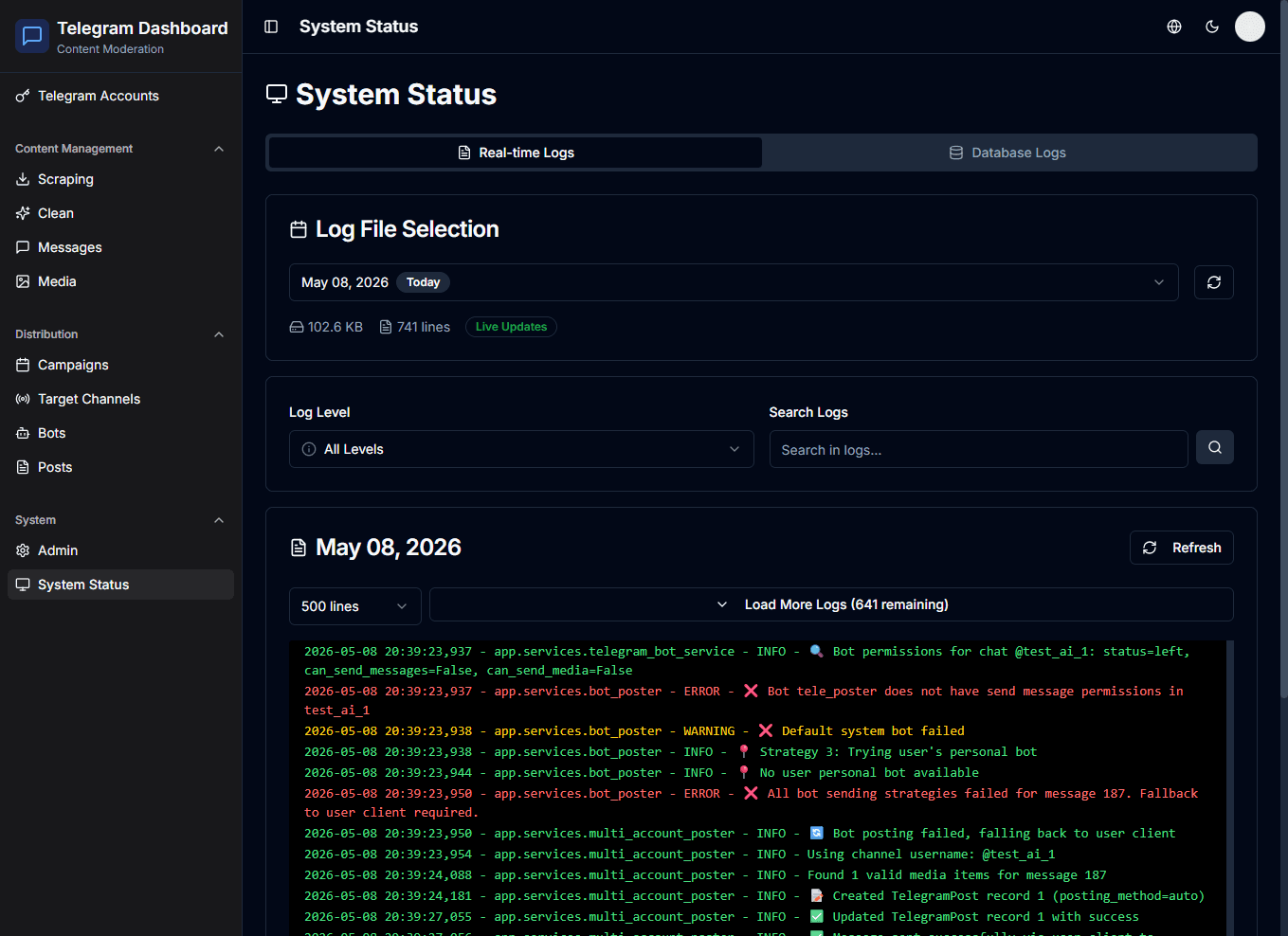Click the download icon beside Scraping
1288x936 pixels.
[23, 179]
